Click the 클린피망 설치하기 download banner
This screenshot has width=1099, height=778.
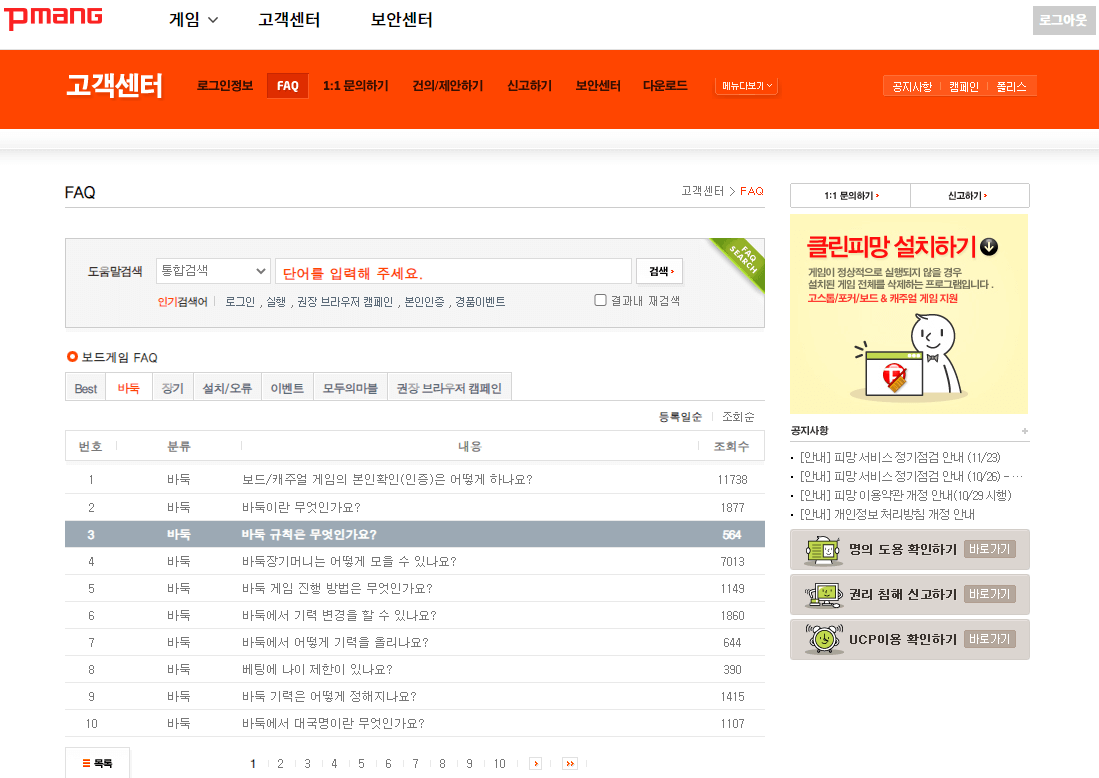[x=908, y=313]
